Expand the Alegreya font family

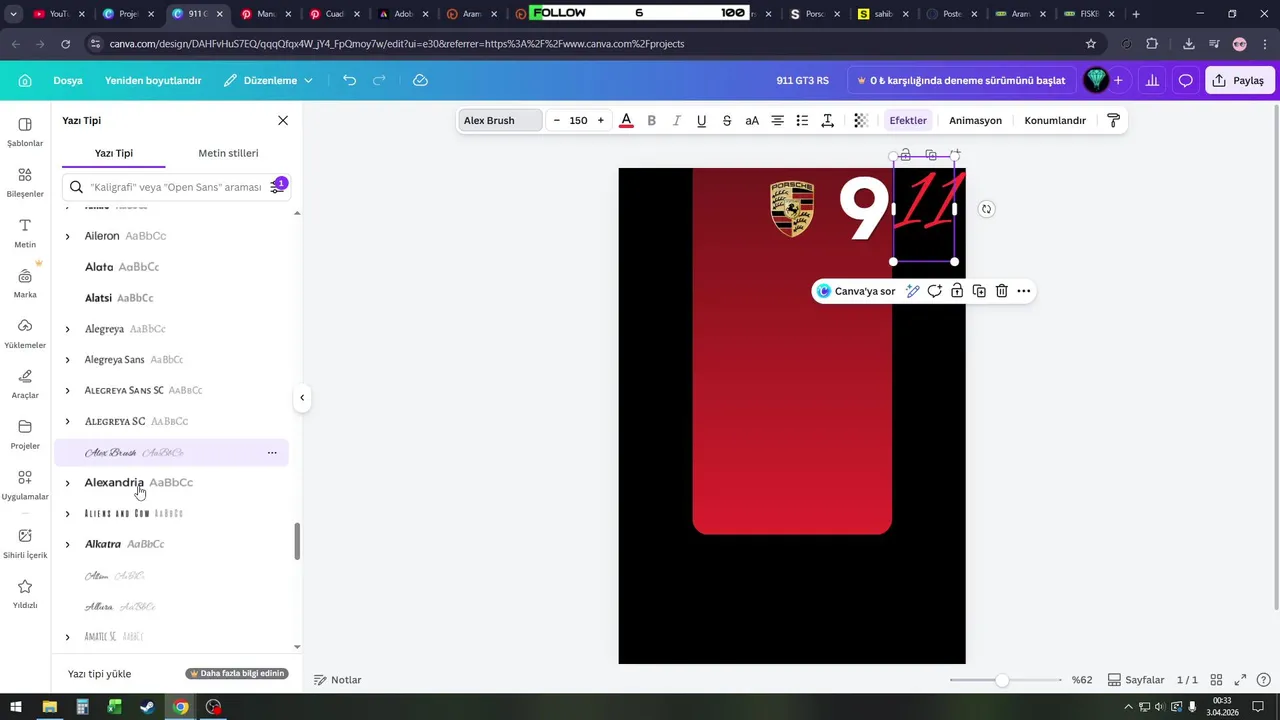pos(67,329)
